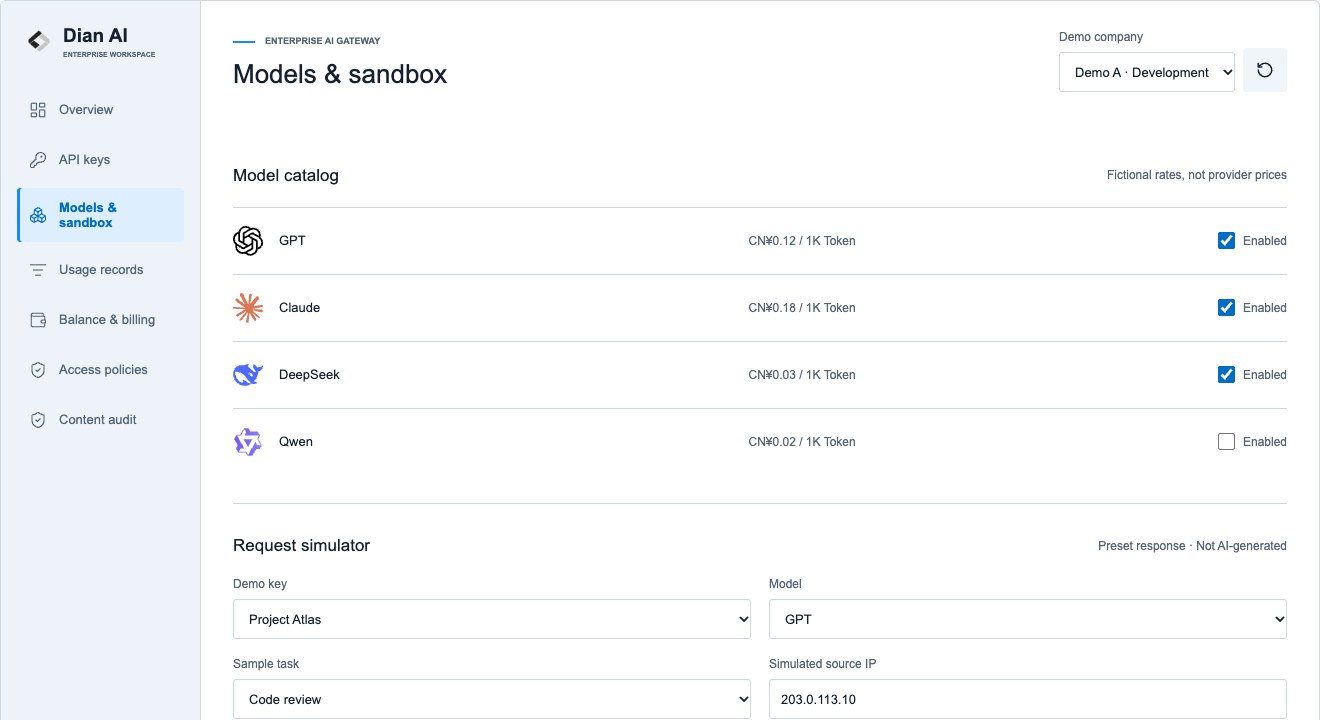The image size is (1320, 720).
Task: Click the Dian AI logo icon
Action: (x=38, y=41)
